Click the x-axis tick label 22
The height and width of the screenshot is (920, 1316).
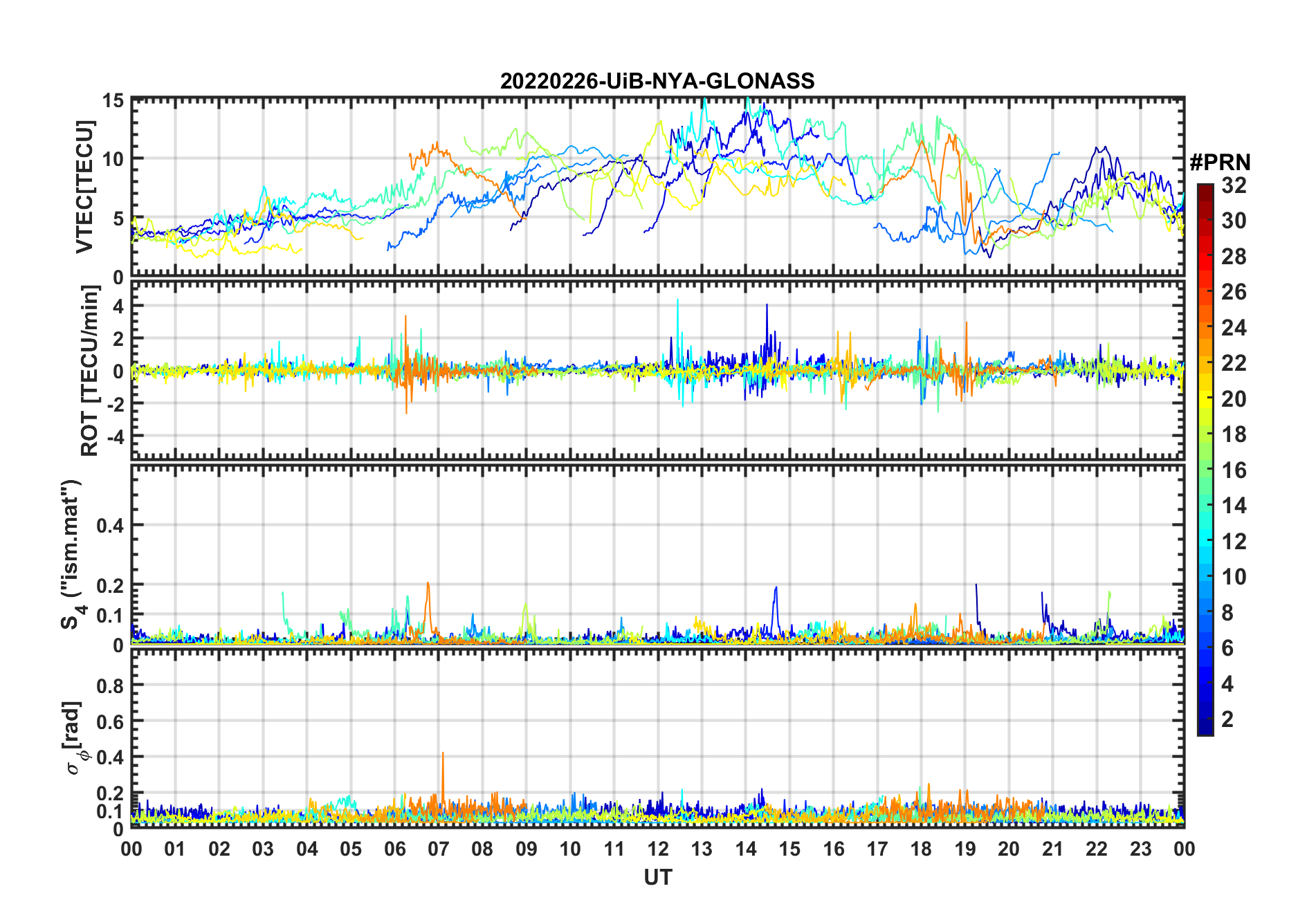1097,849
